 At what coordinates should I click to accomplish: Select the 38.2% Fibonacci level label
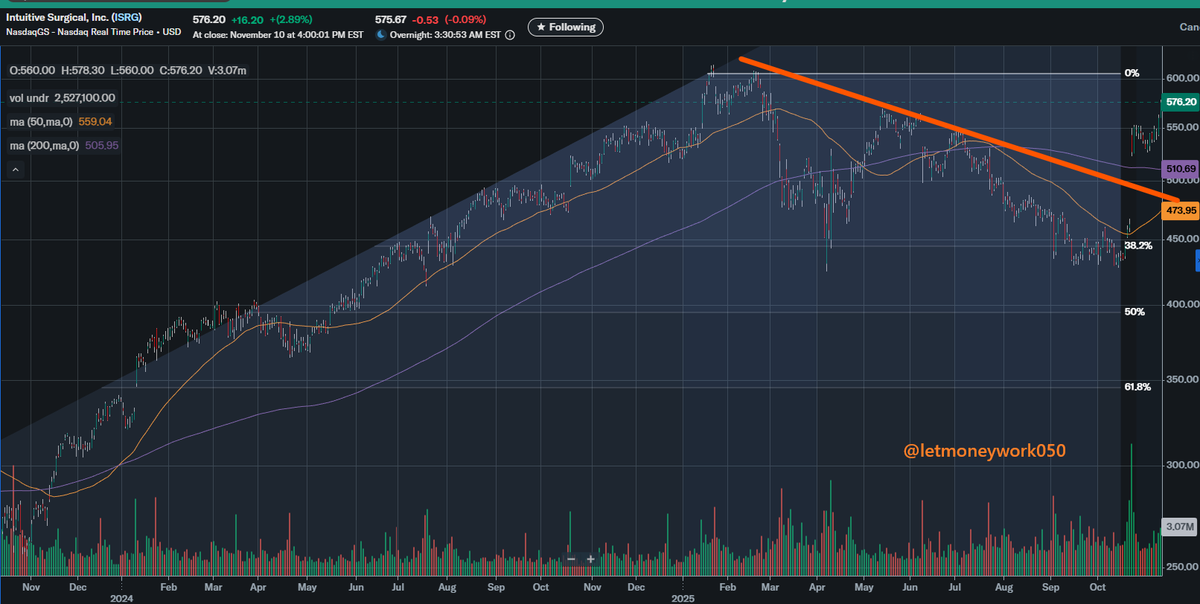pos(1138,245)
